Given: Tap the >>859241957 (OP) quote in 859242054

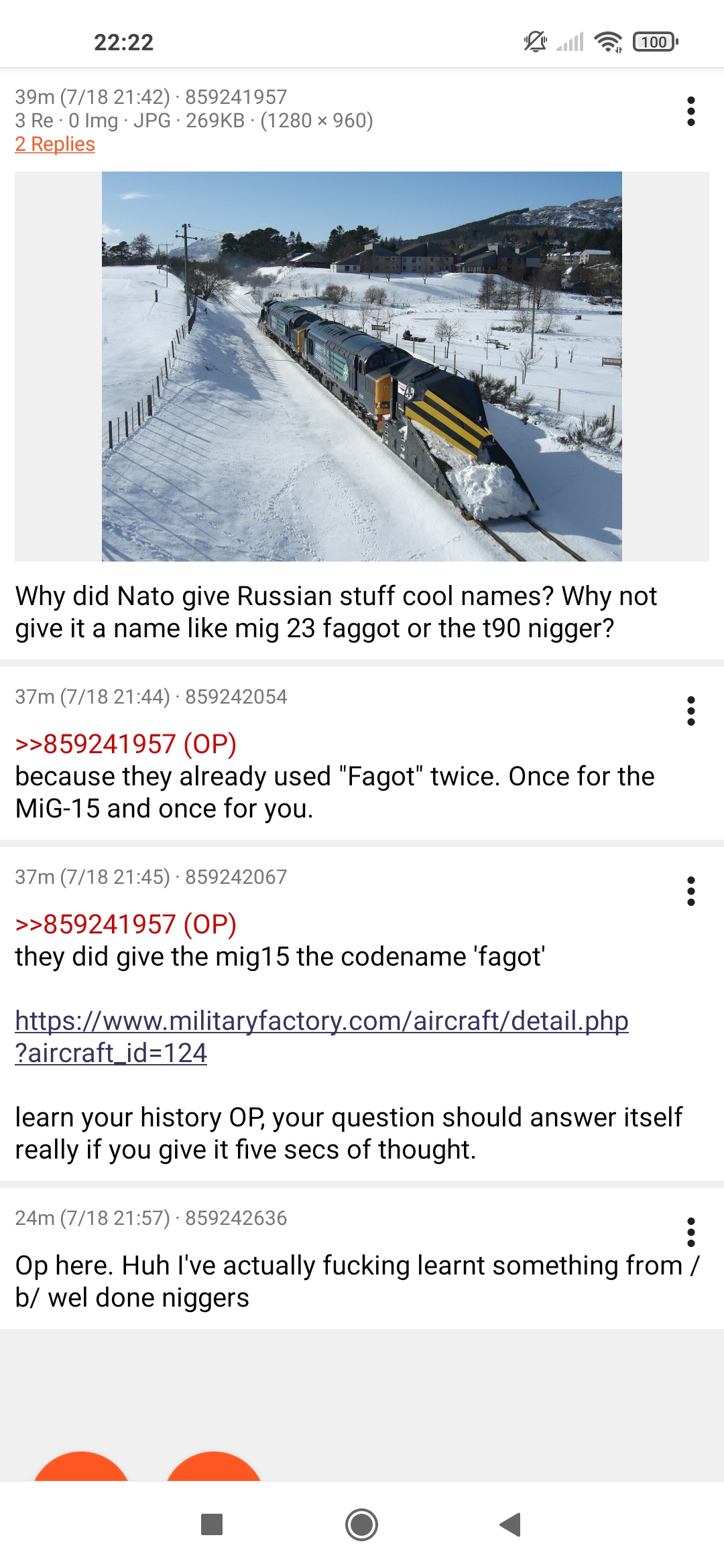Looking at the screenshot, I should [126, 744].
